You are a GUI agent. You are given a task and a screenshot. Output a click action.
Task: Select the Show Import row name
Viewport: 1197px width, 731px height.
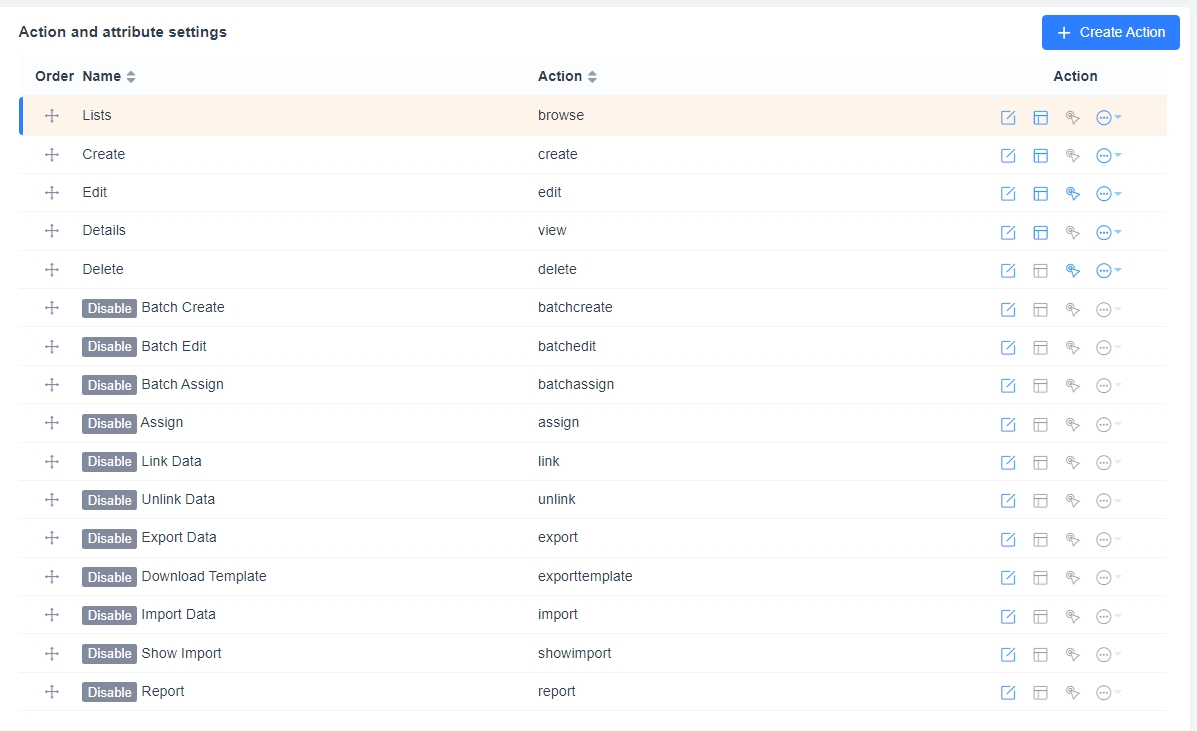click(x=181, y=653)
